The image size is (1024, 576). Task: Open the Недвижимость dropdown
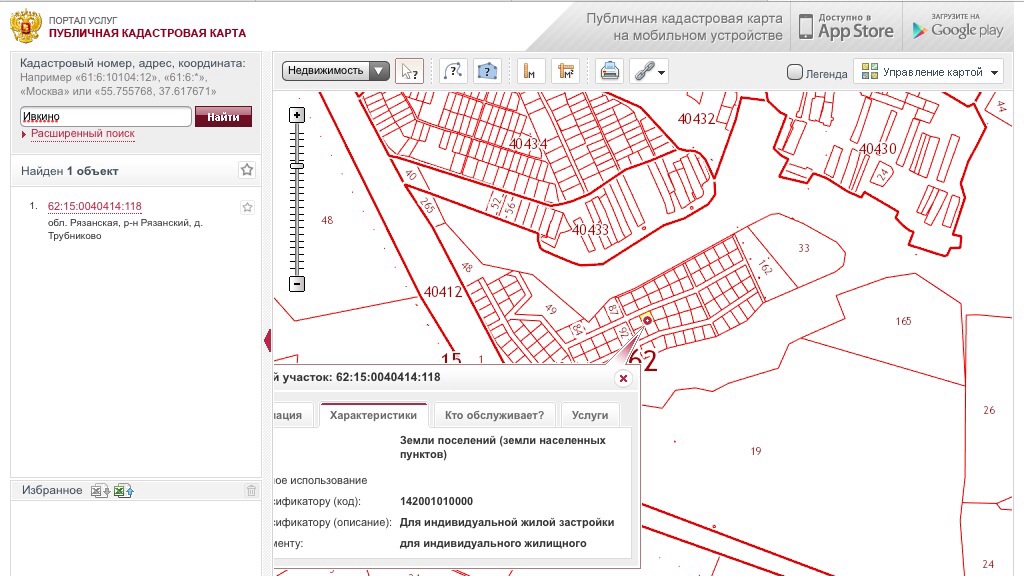tap(336, 71)
